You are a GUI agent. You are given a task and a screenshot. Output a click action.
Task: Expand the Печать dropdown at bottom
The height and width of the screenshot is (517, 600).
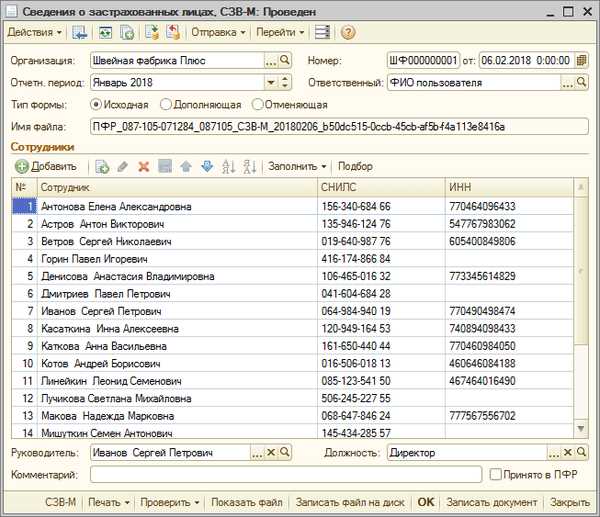pos(109,502)
